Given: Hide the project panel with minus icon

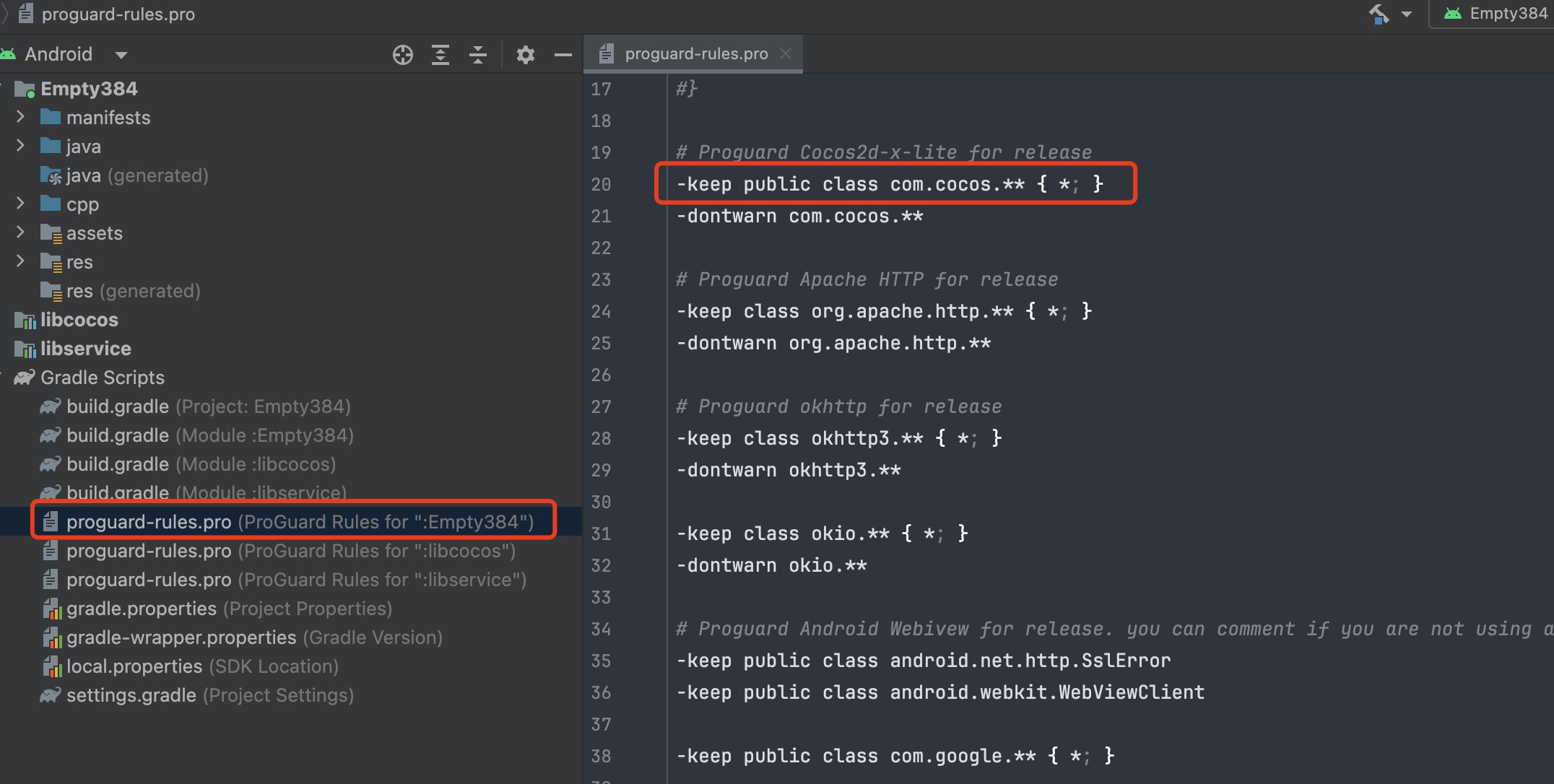Looking at the screenshot, I should coord(563,55).
